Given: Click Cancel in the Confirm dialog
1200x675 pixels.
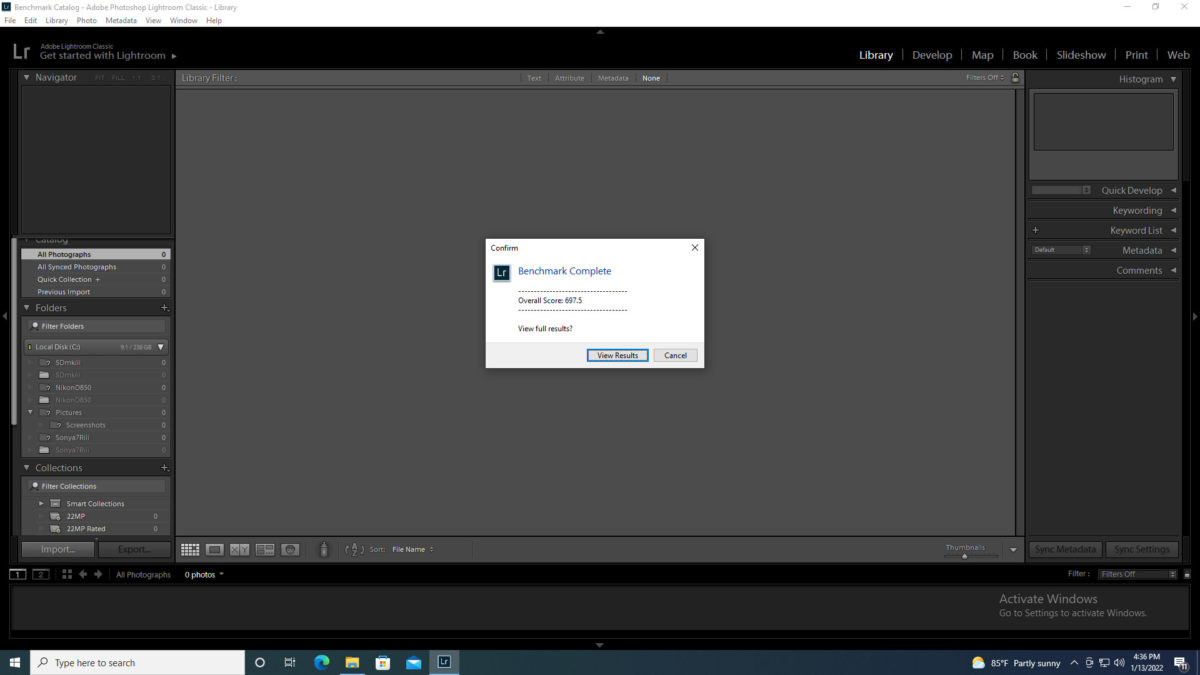Looking at the screenshot, I should [x=675, y=355].
